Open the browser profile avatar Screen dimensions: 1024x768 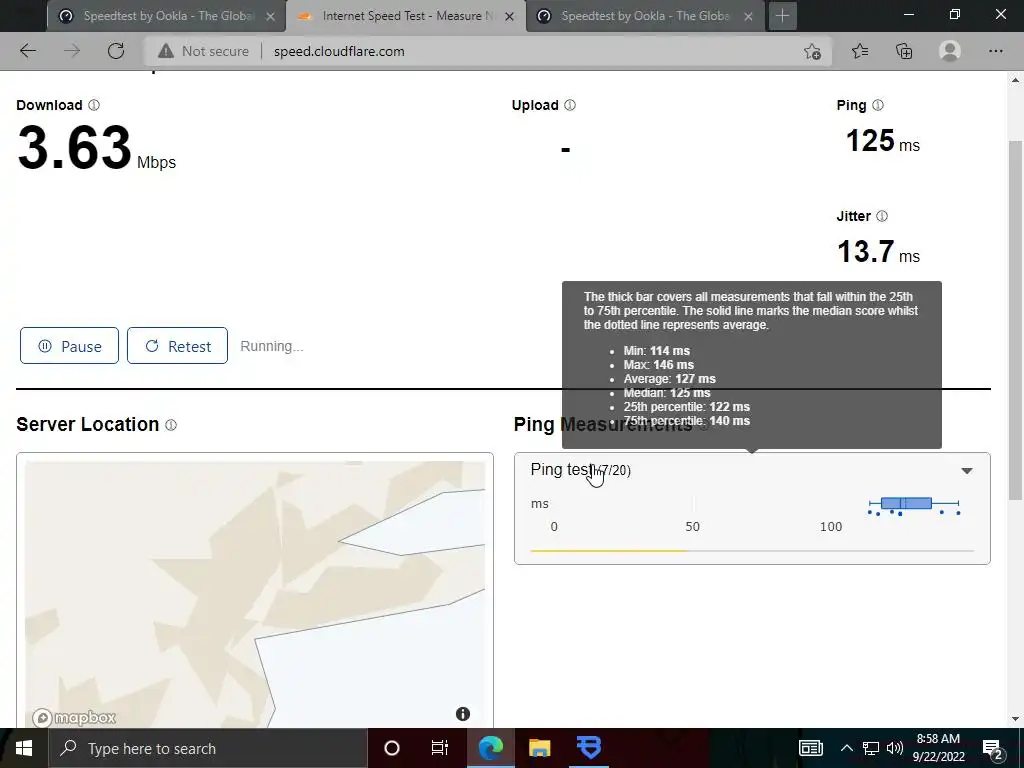click(950, 51)
